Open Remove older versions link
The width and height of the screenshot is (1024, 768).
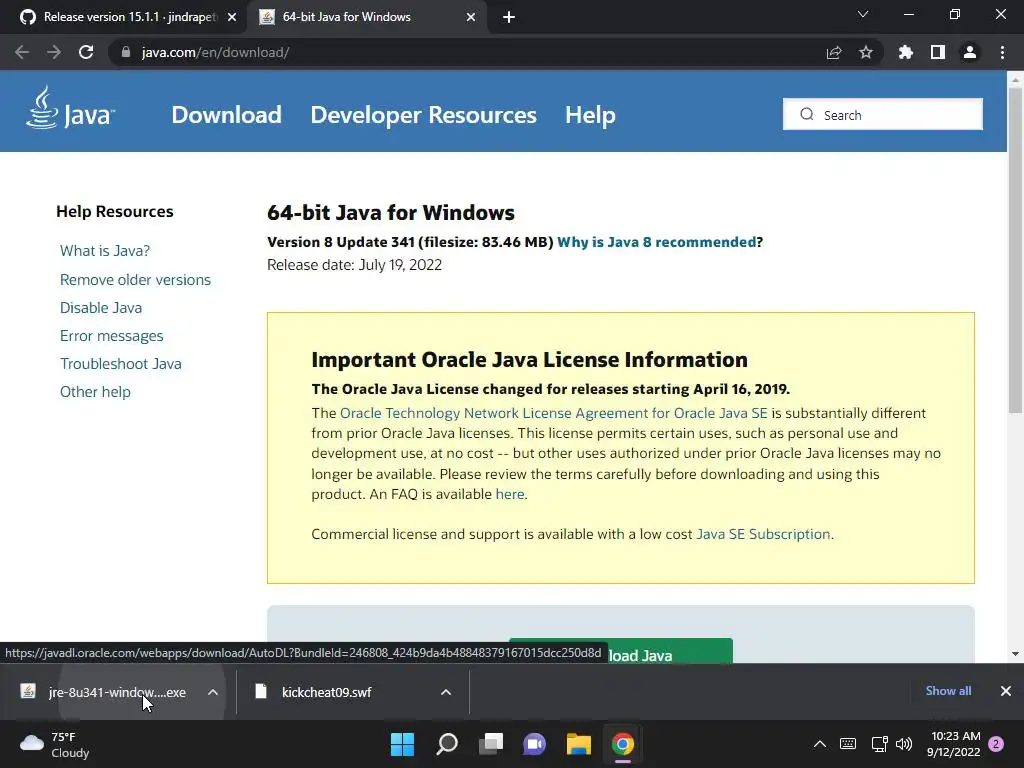135,280
